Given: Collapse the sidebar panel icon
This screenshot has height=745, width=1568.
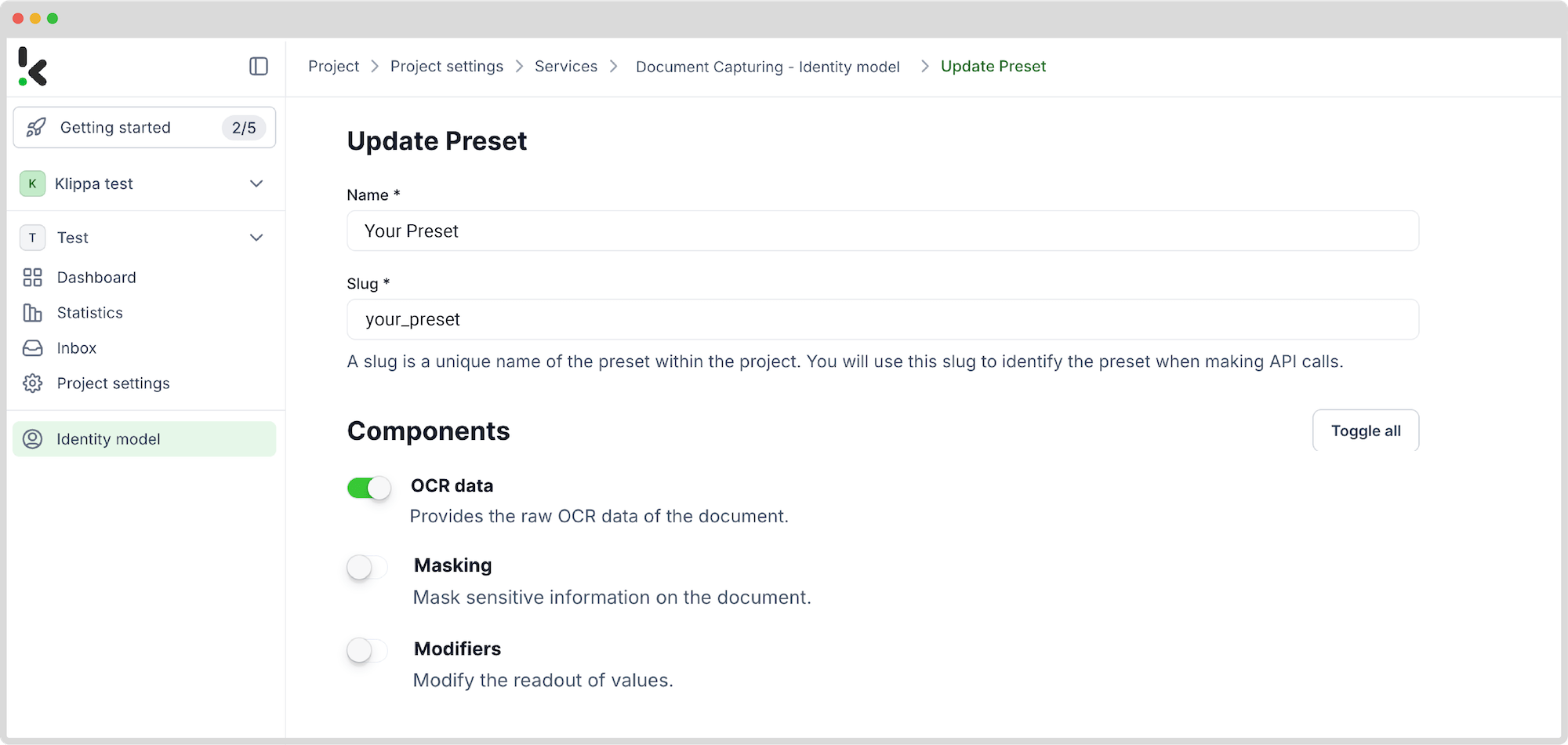Looking at the screenshot, I should (x=259, y=67).
